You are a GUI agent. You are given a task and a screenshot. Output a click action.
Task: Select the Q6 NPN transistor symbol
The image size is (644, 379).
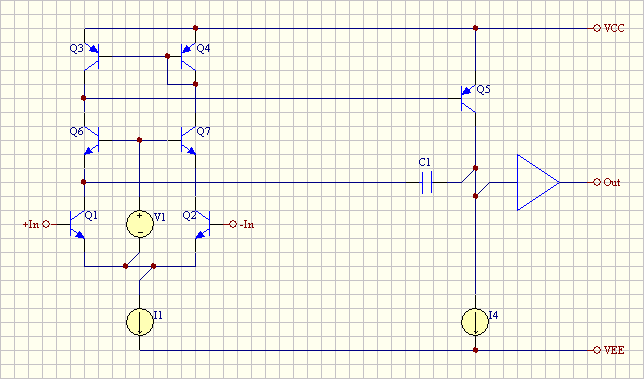[x=92, y=140]
